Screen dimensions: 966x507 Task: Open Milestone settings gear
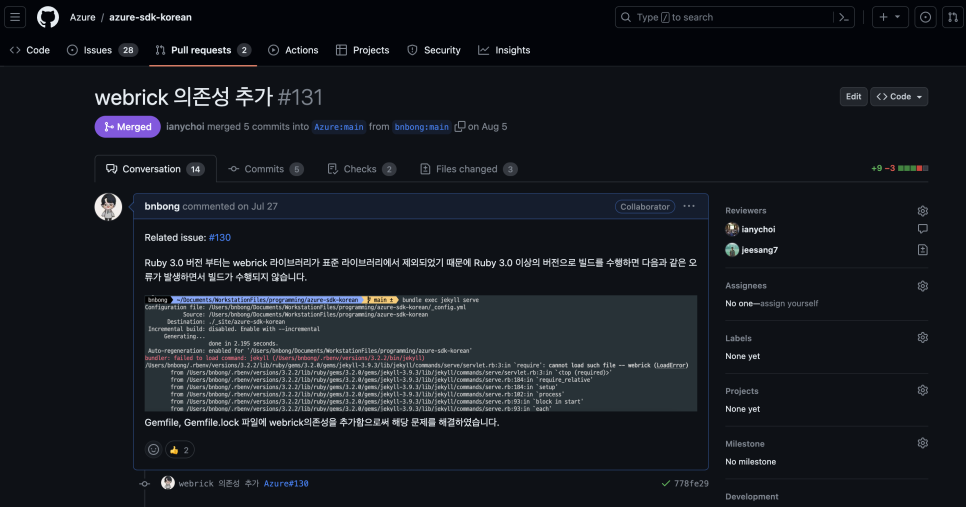tap(922, 443)
